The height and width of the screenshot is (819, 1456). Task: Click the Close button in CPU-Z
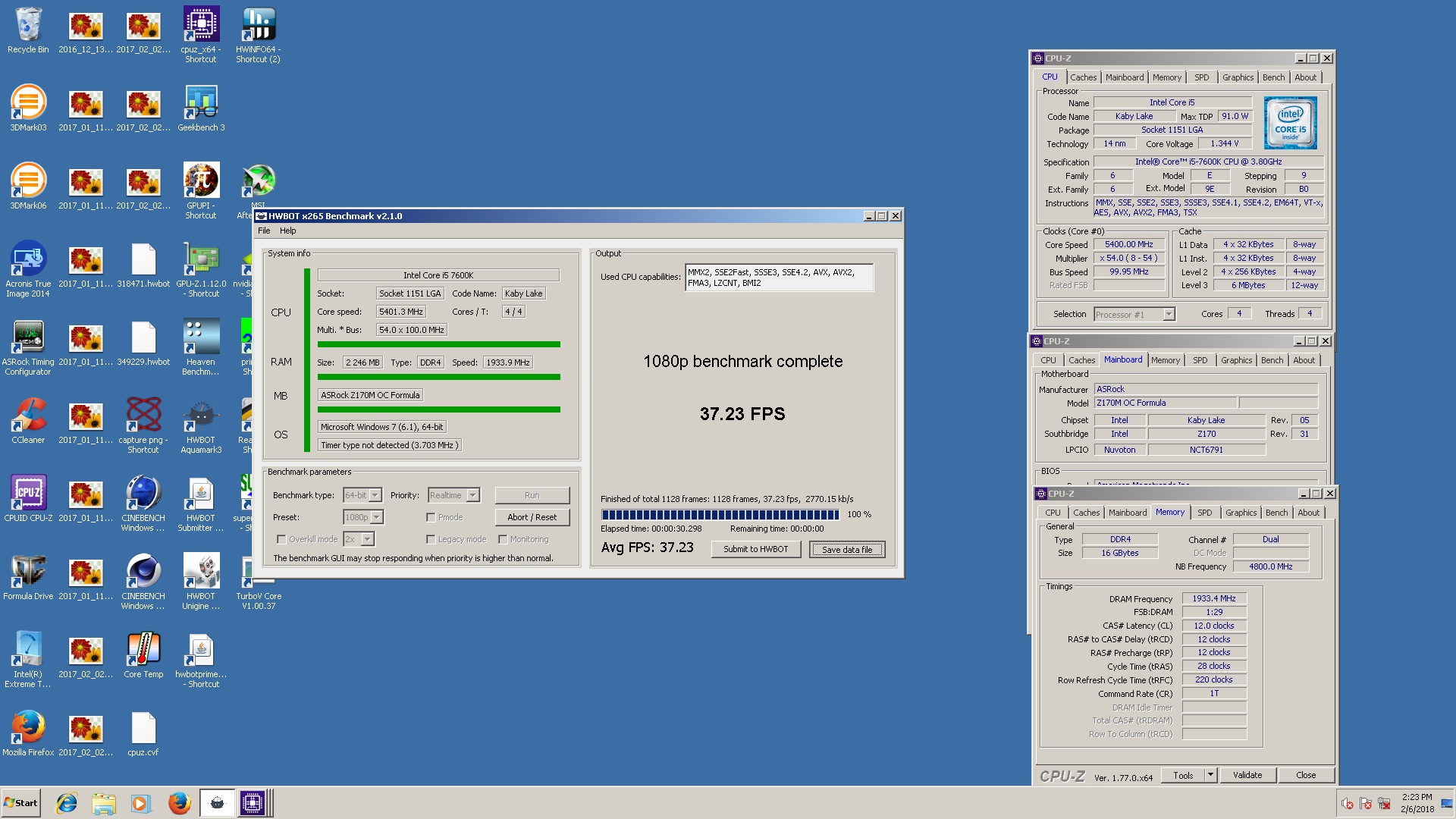coord(1306,775)
